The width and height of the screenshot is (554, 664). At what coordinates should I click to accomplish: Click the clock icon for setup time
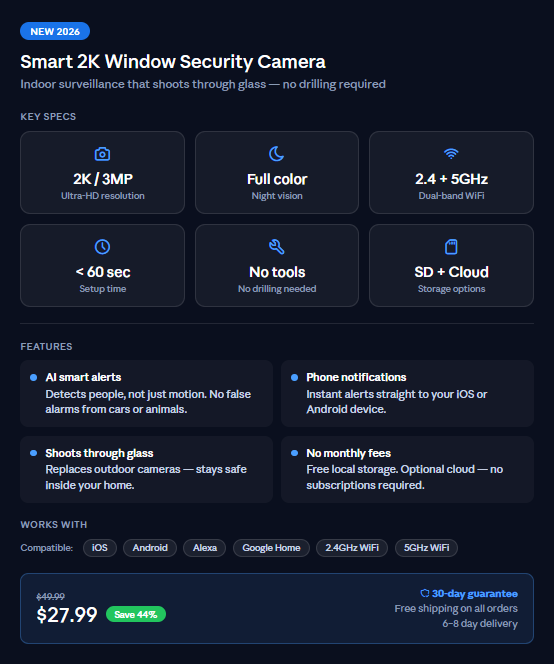click(x=102, y=247)
